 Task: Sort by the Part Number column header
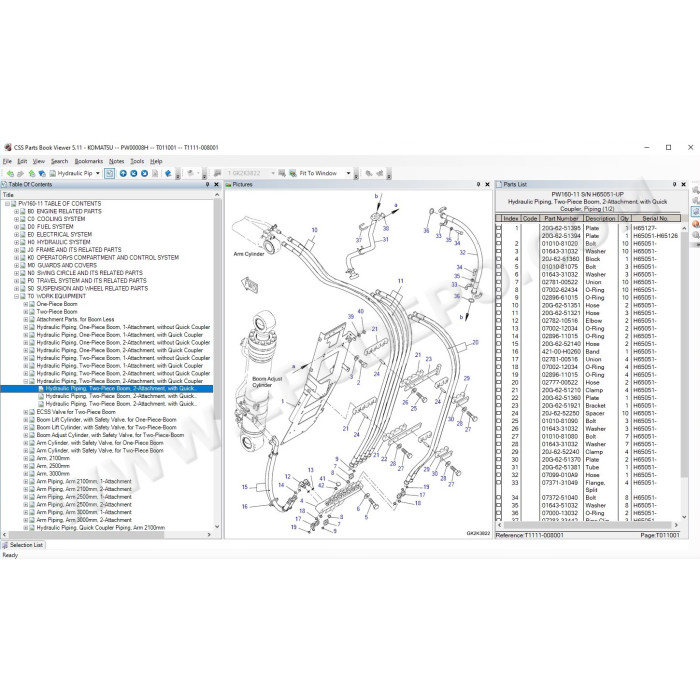561,218
